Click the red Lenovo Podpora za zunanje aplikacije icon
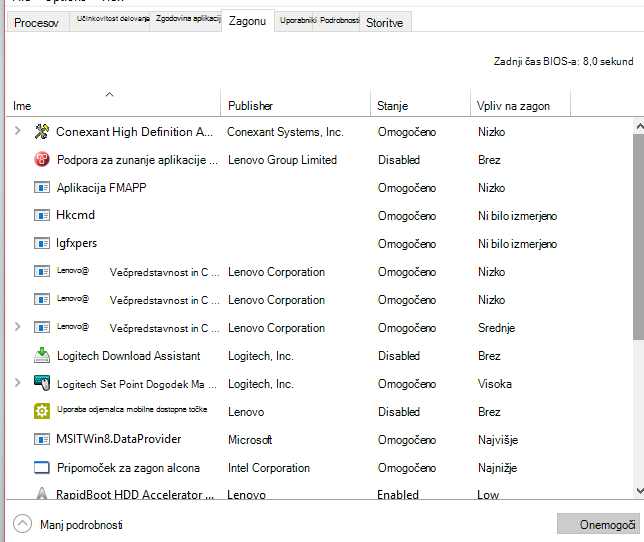Viewport: 644px width, 542px height. tap(42, 160)
